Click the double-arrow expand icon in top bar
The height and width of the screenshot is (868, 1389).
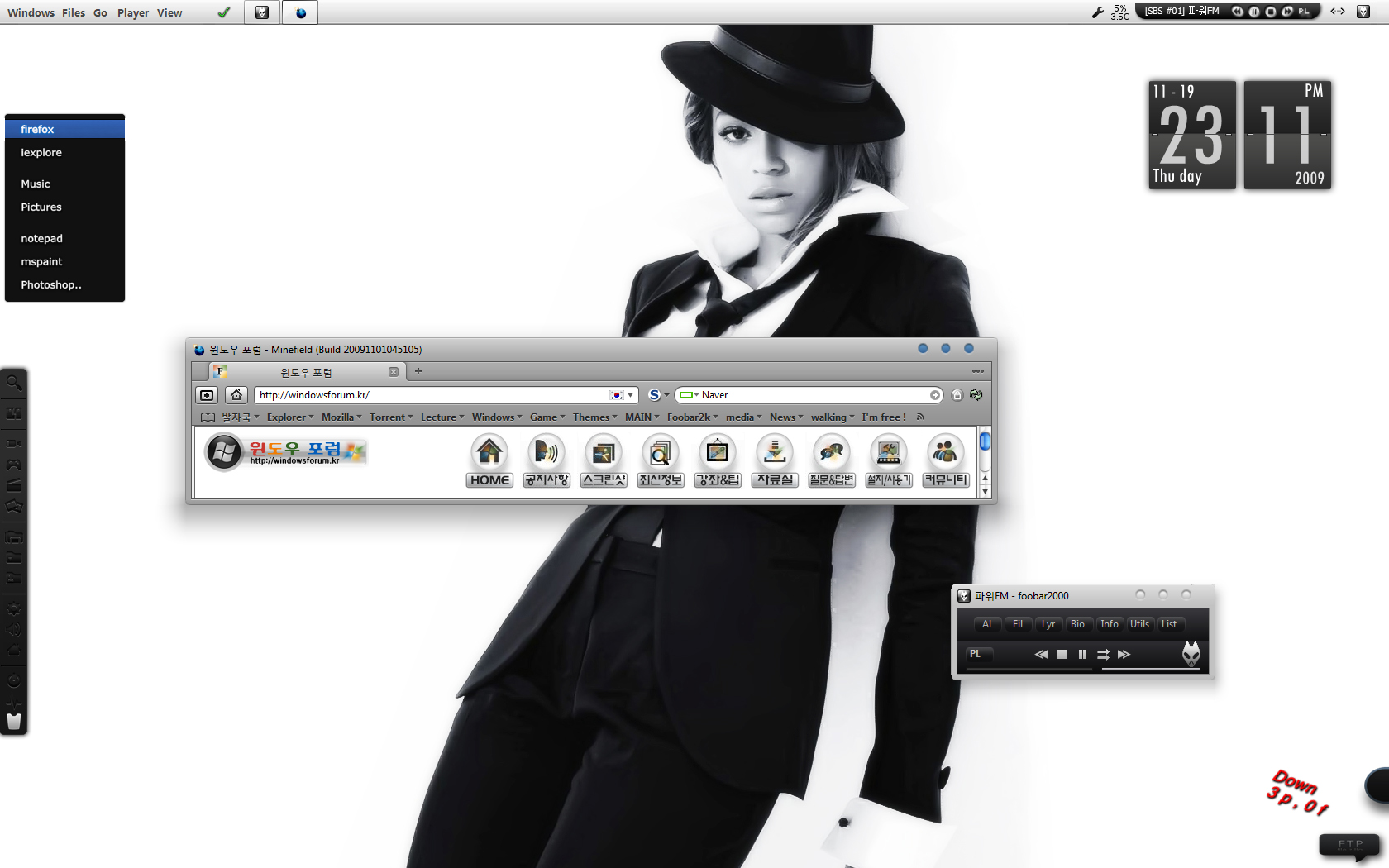tap(1338, 12)
